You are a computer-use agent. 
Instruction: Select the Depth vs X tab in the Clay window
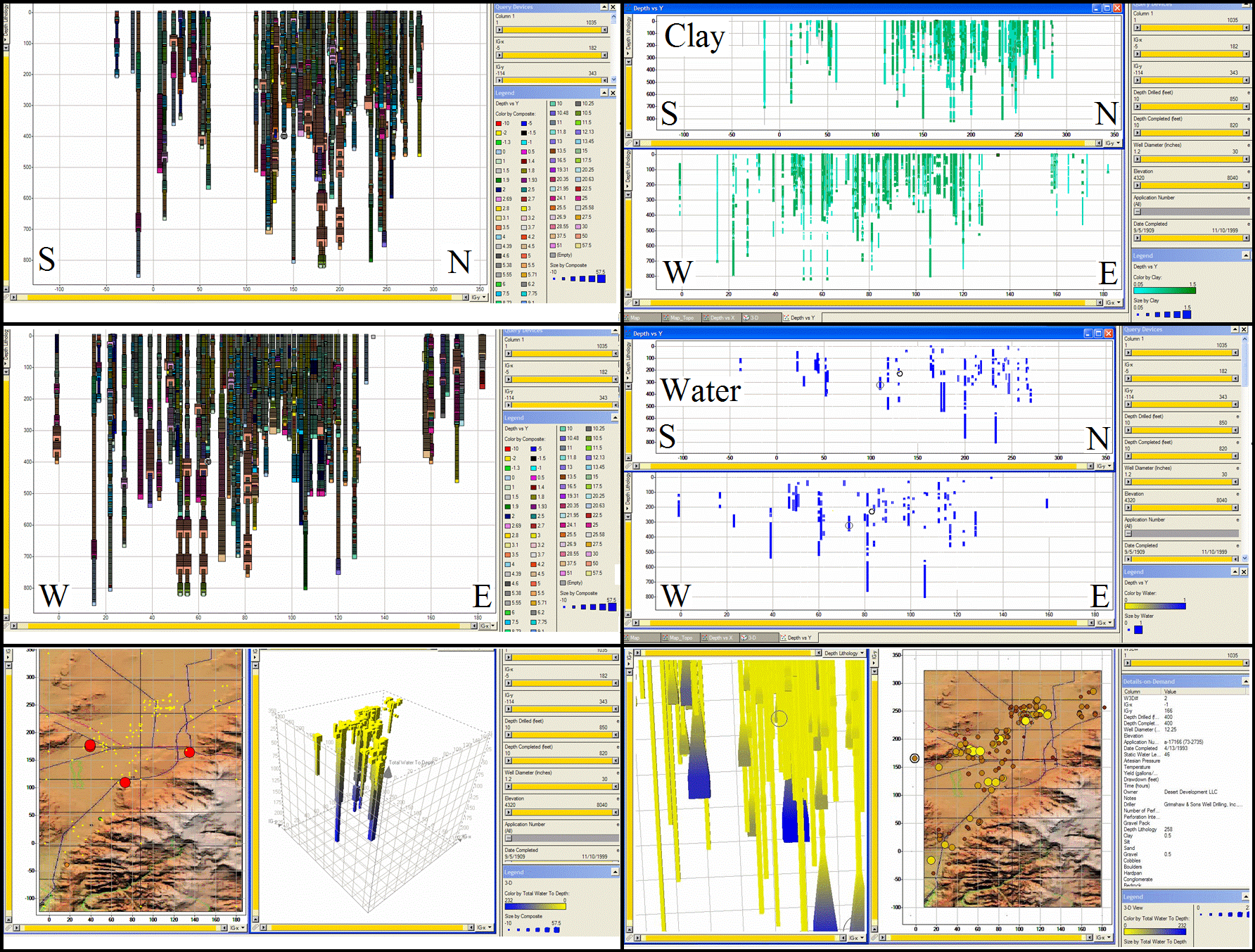point(721,318)
